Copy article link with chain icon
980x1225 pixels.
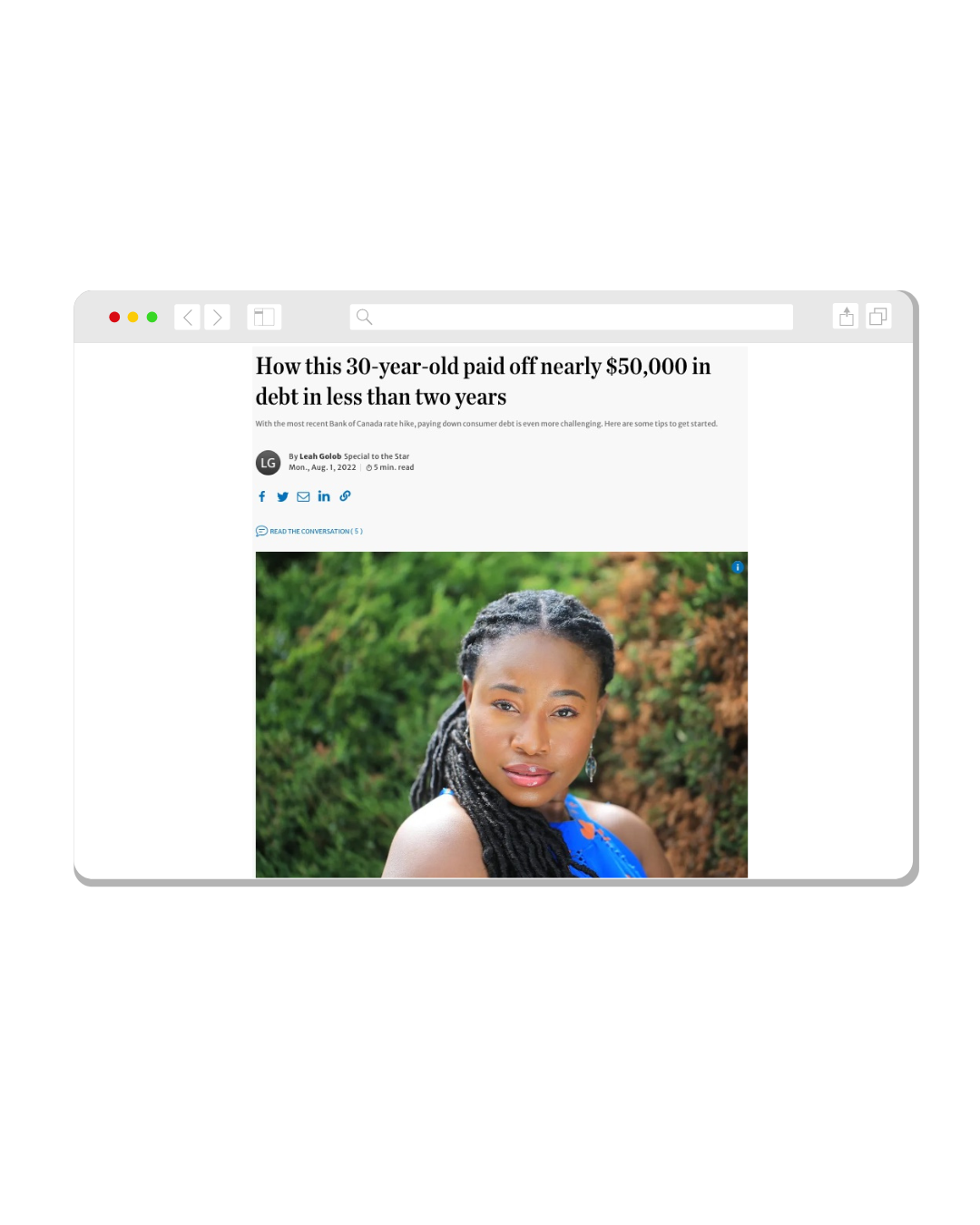[345, 496]
